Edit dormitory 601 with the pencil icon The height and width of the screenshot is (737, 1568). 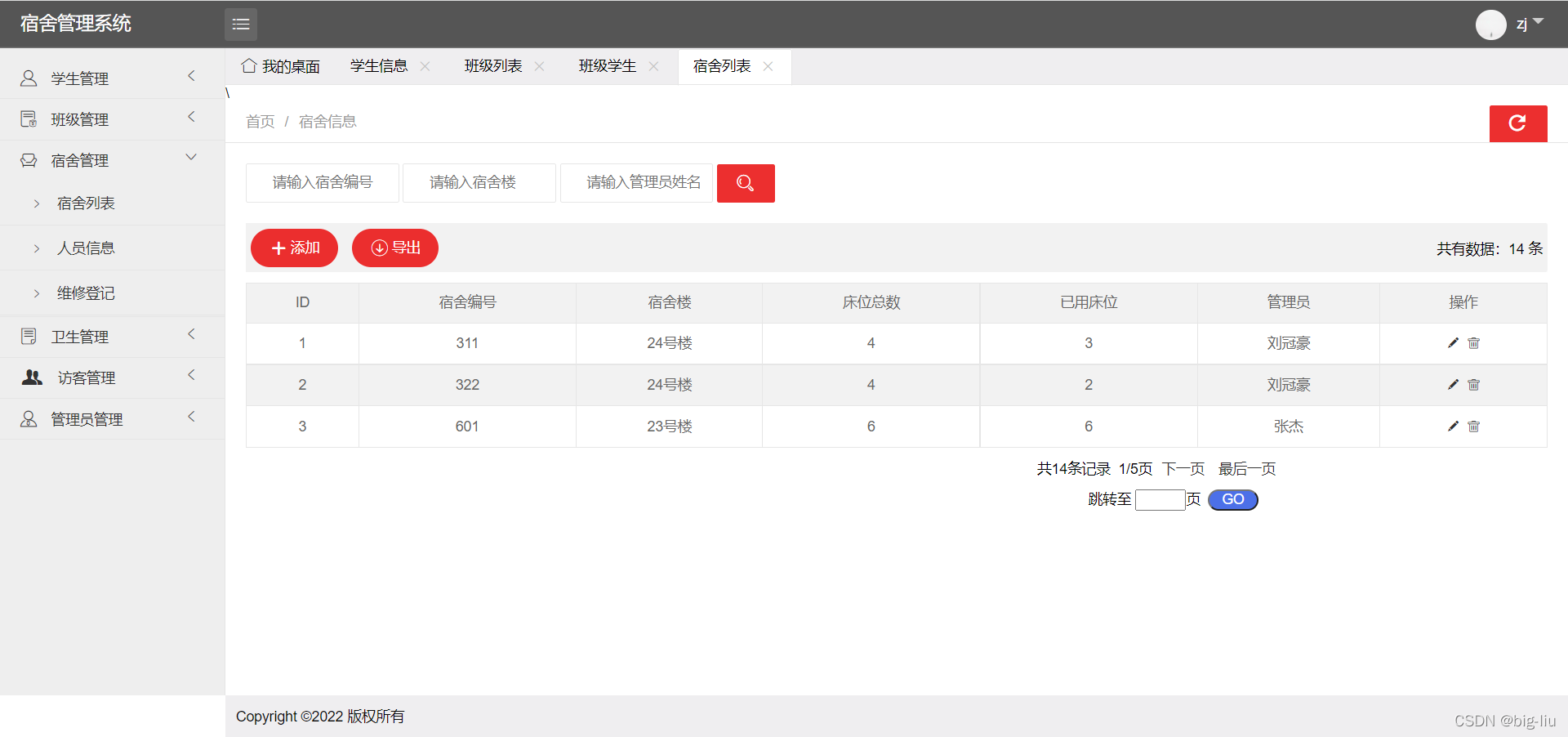[x=1453, y=427]
